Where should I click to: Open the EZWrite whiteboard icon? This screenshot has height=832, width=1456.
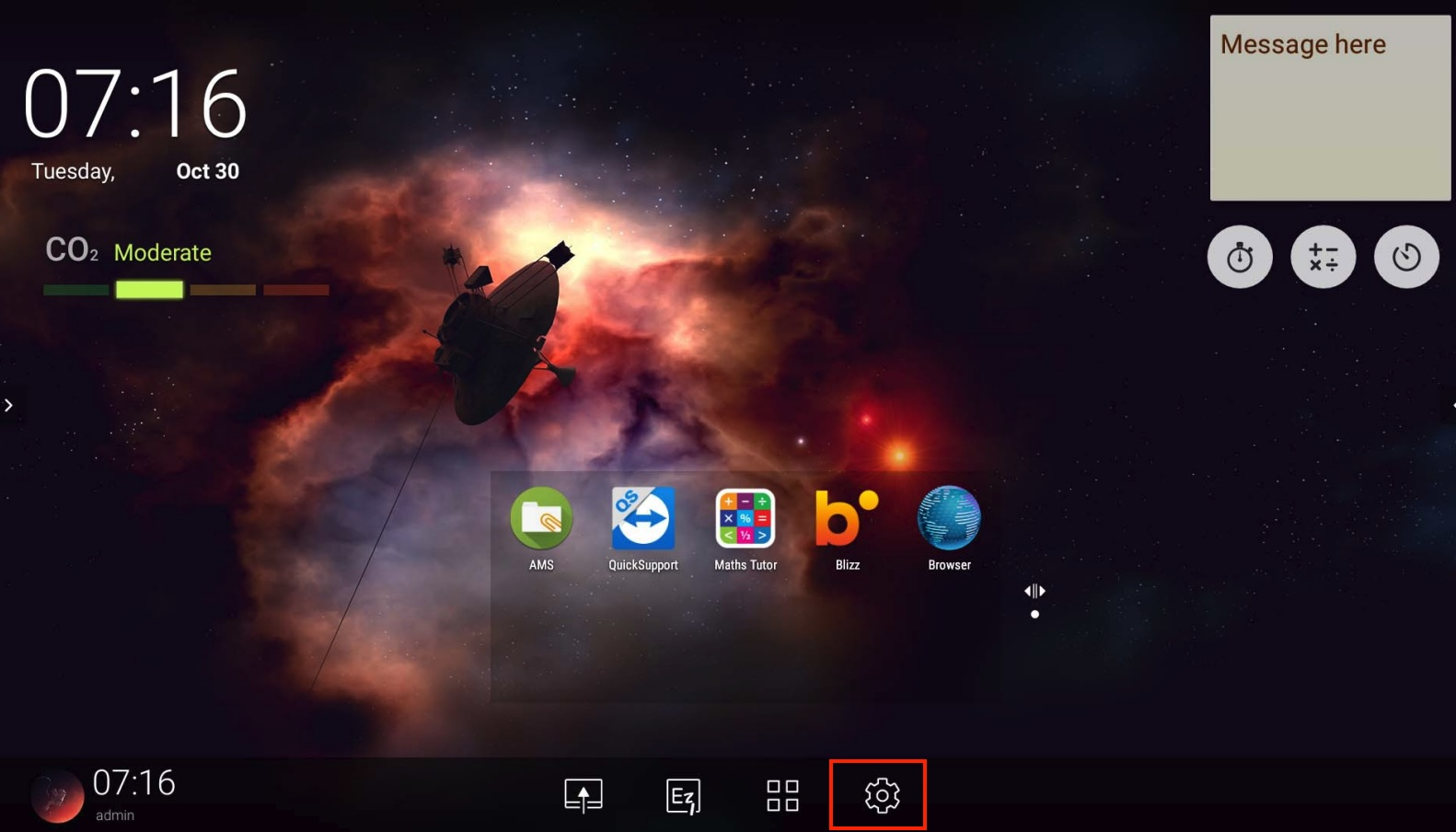[x=683, y=796]
